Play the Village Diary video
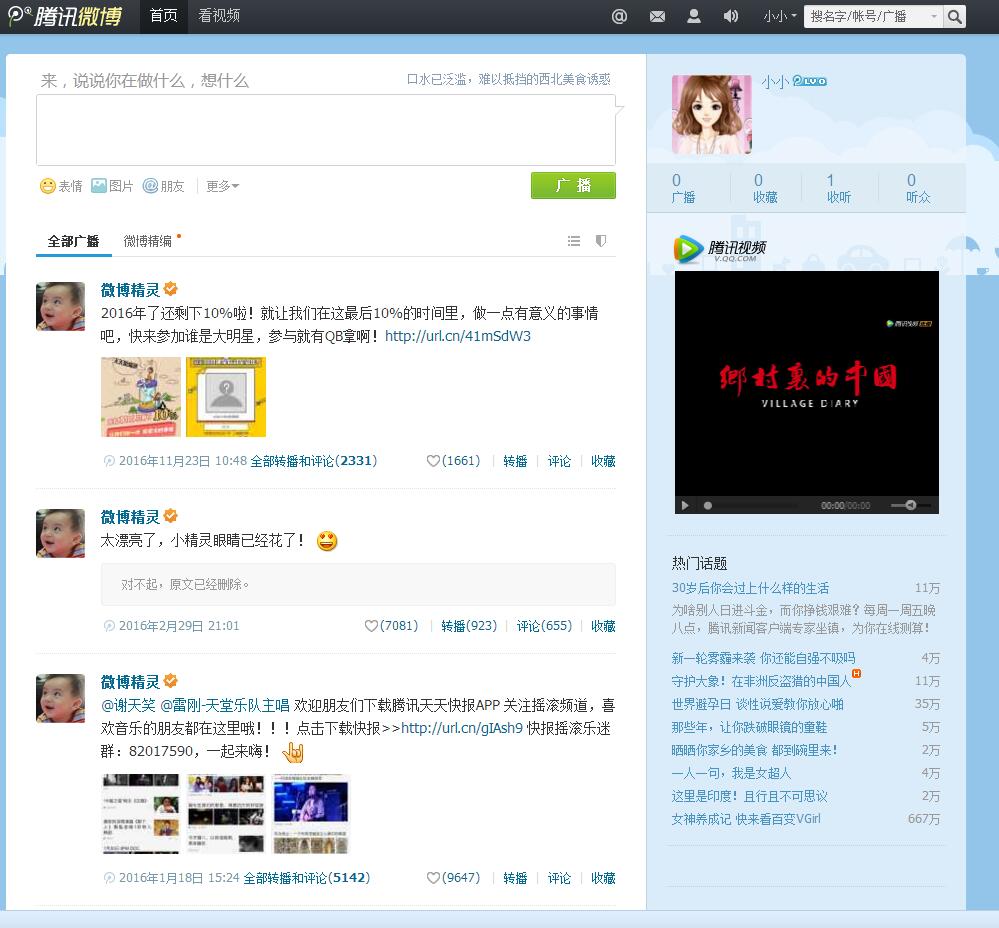Viewport: 999px width, 928px height. [685, 506]
